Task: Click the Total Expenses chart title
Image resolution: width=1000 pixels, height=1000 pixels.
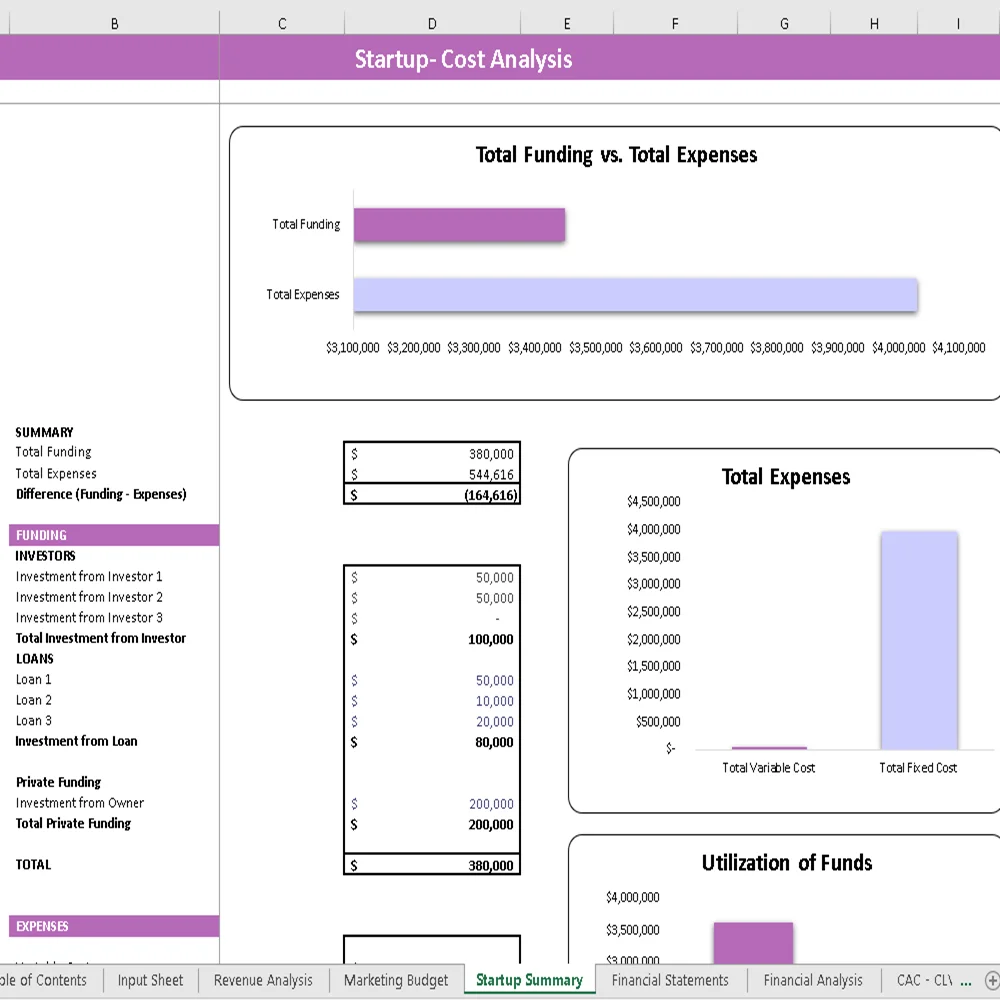Action: pos(786,477)
